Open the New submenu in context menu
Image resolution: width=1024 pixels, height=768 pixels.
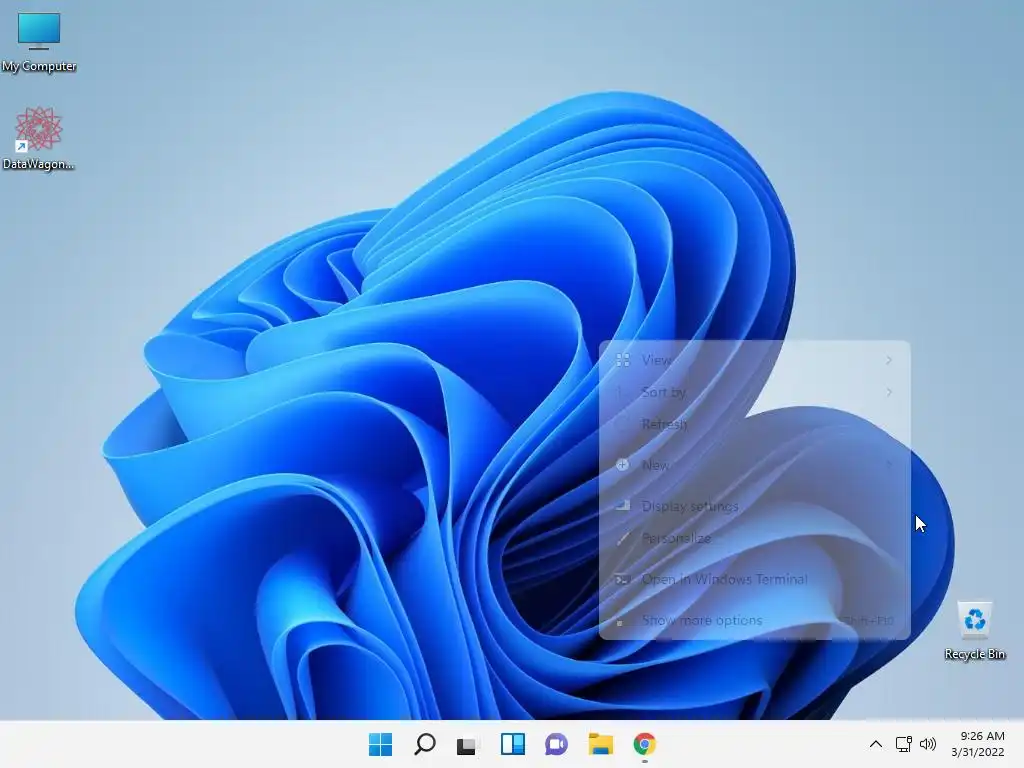click(x=754, y=465)
